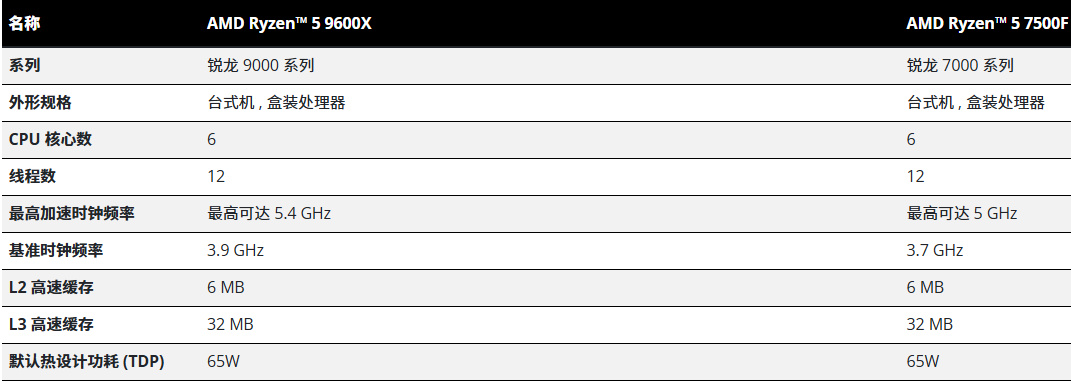Click the AMD Ryzen 5 7500F column header

(987, 24)
